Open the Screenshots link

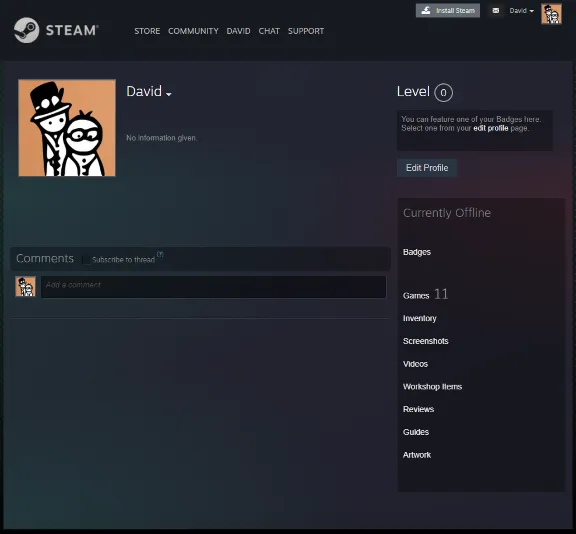425,341
